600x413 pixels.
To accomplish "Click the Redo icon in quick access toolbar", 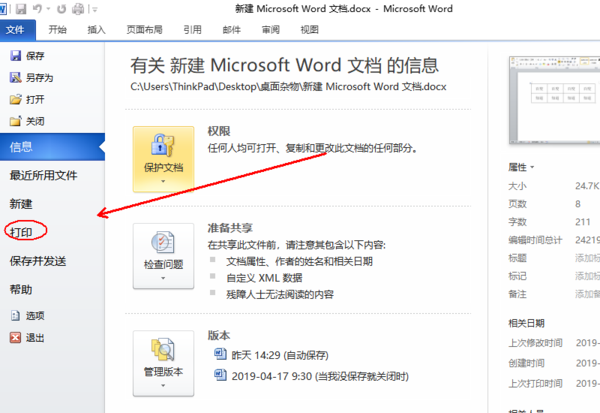I will tap(62, 8).
